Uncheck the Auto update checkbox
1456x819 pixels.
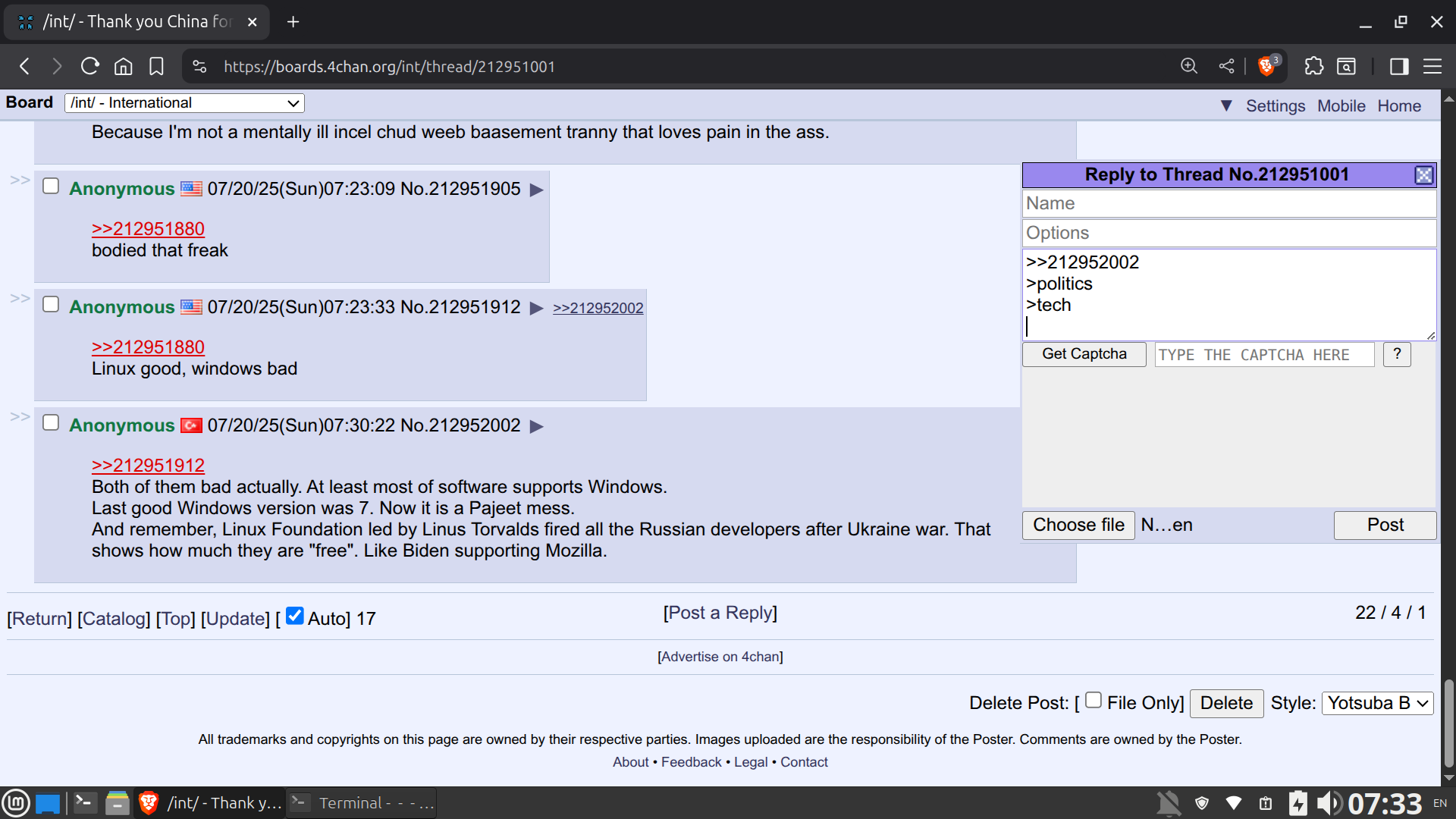[x=295, y=616]
